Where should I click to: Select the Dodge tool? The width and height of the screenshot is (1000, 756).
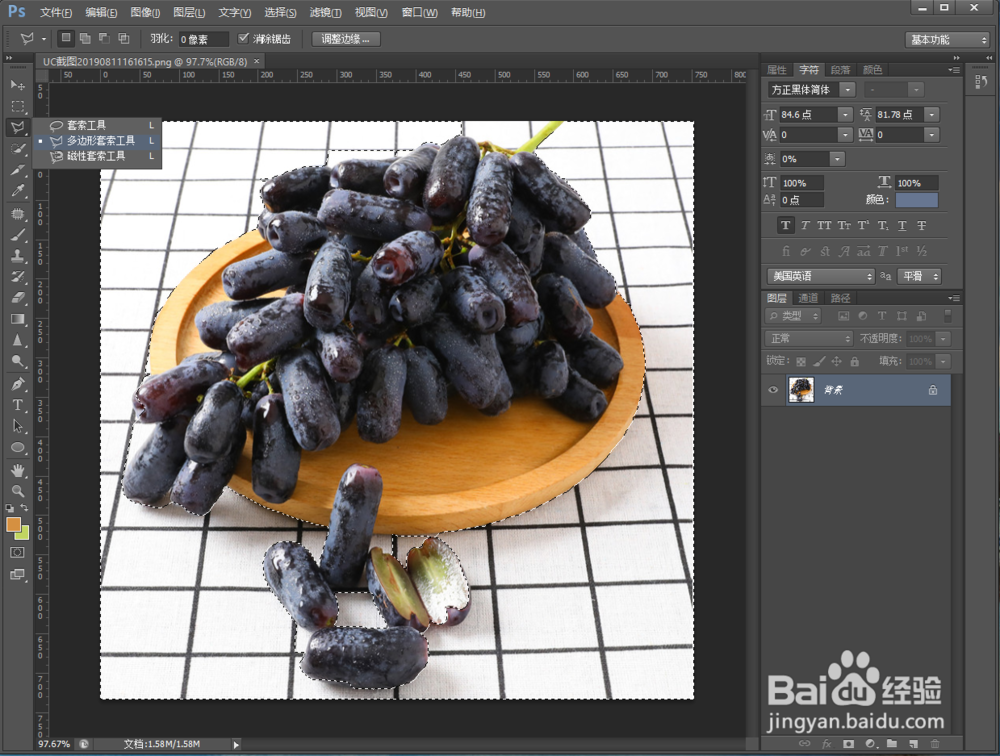click(18, 362)
